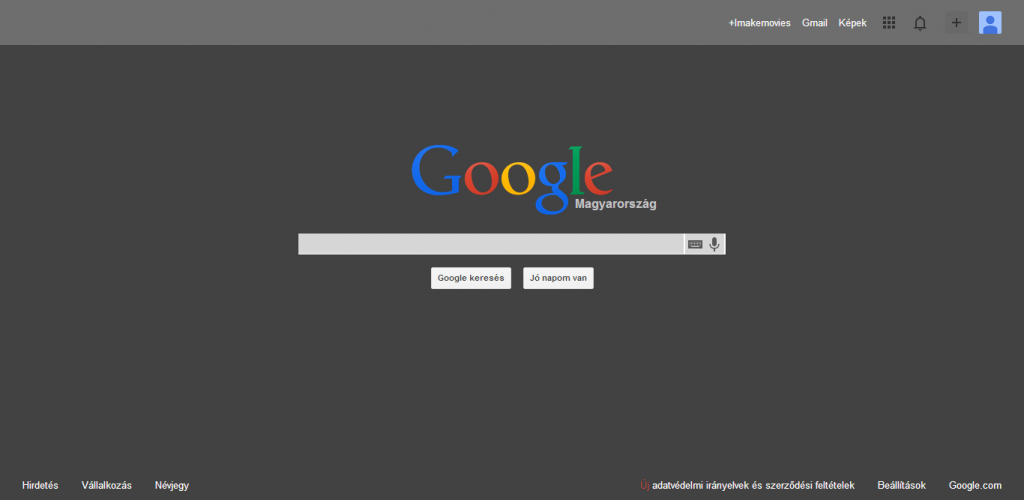Click the Google logo
Viewport: 1024px width, 500px height.
(x=512, y=179)
